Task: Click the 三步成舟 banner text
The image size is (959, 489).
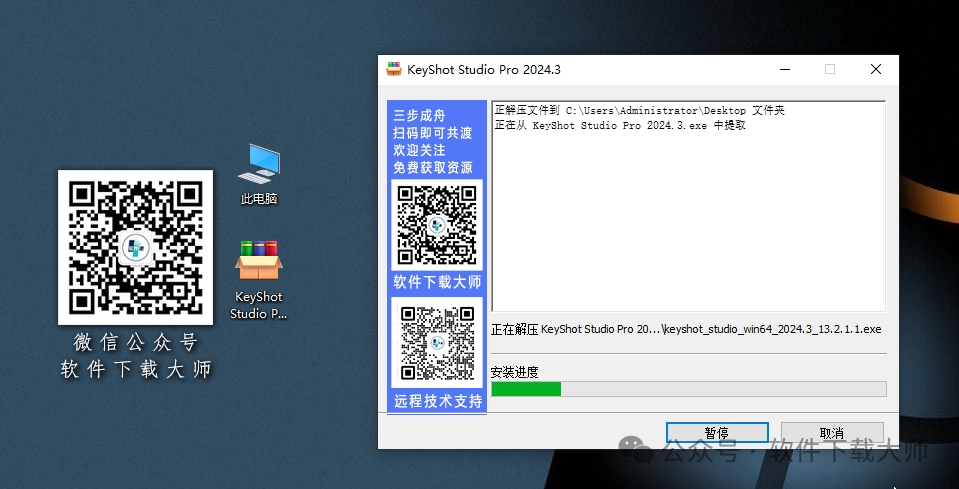Action: pyautogui.click(x=419, y=116)
